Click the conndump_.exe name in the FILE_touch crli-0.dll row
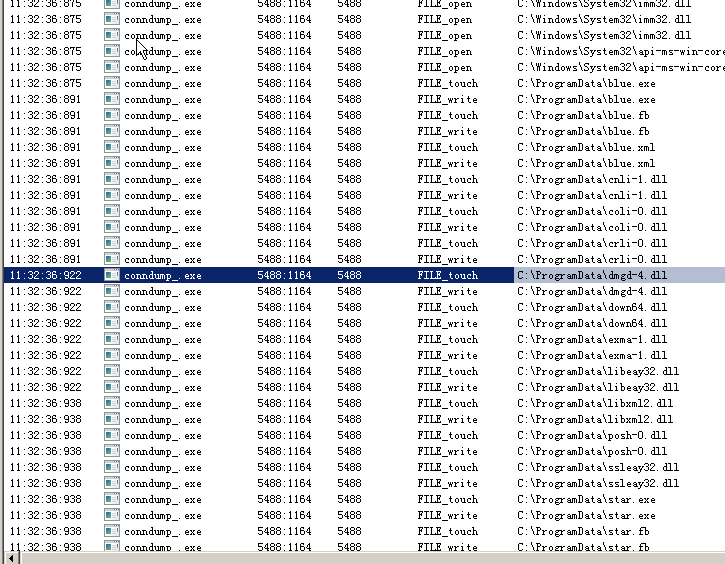The height and width of the screenshot is (564, 725). (163, 244)
